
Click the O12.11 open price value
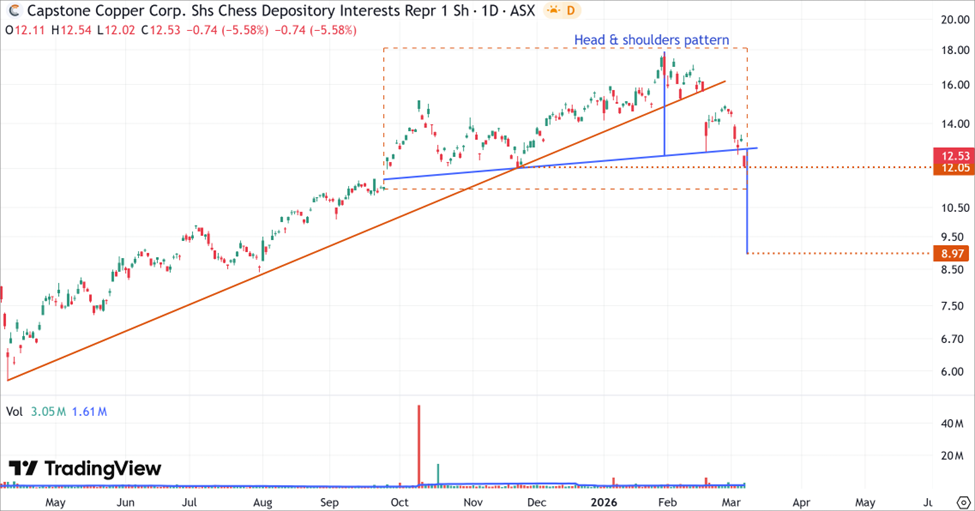25,30
